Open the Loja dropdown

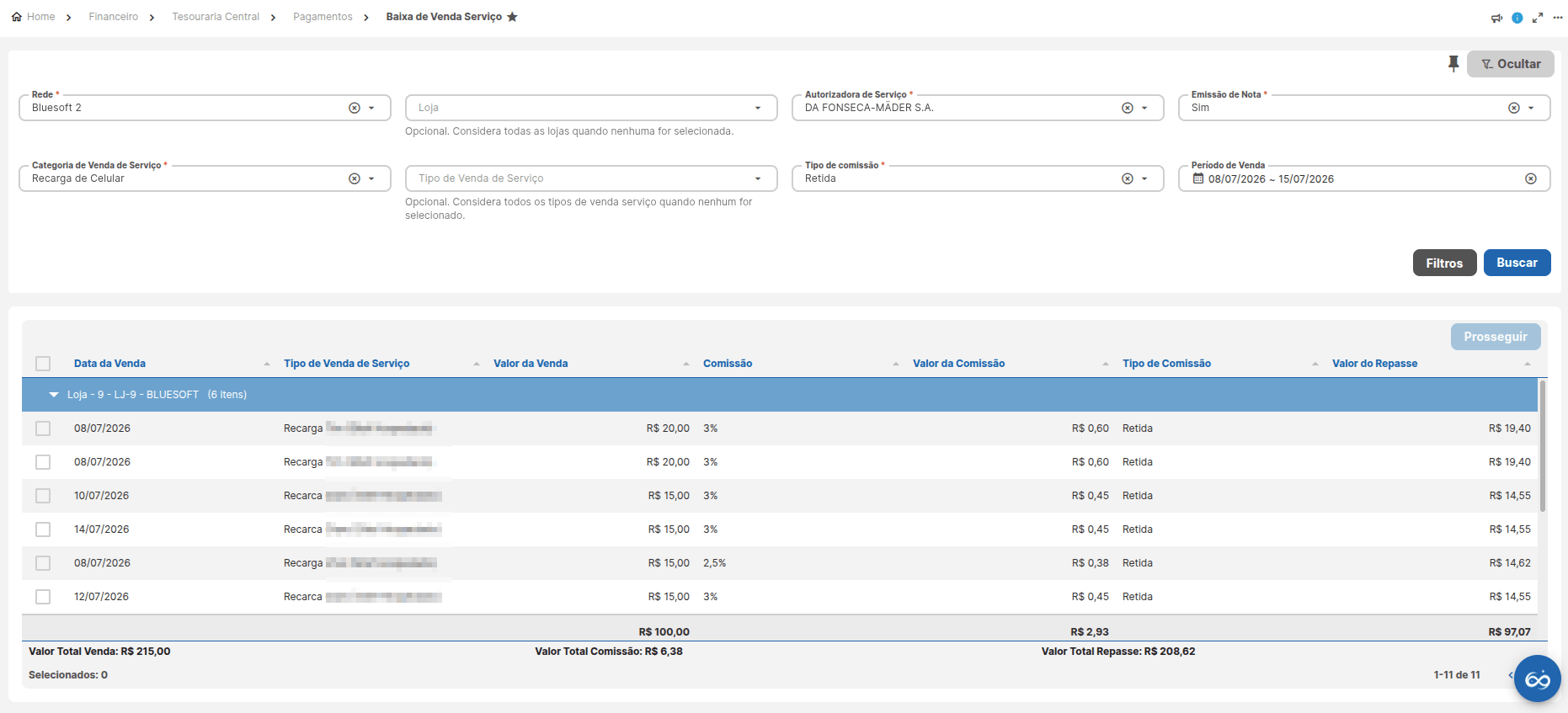pyautogui.click(x=758, y=108)
